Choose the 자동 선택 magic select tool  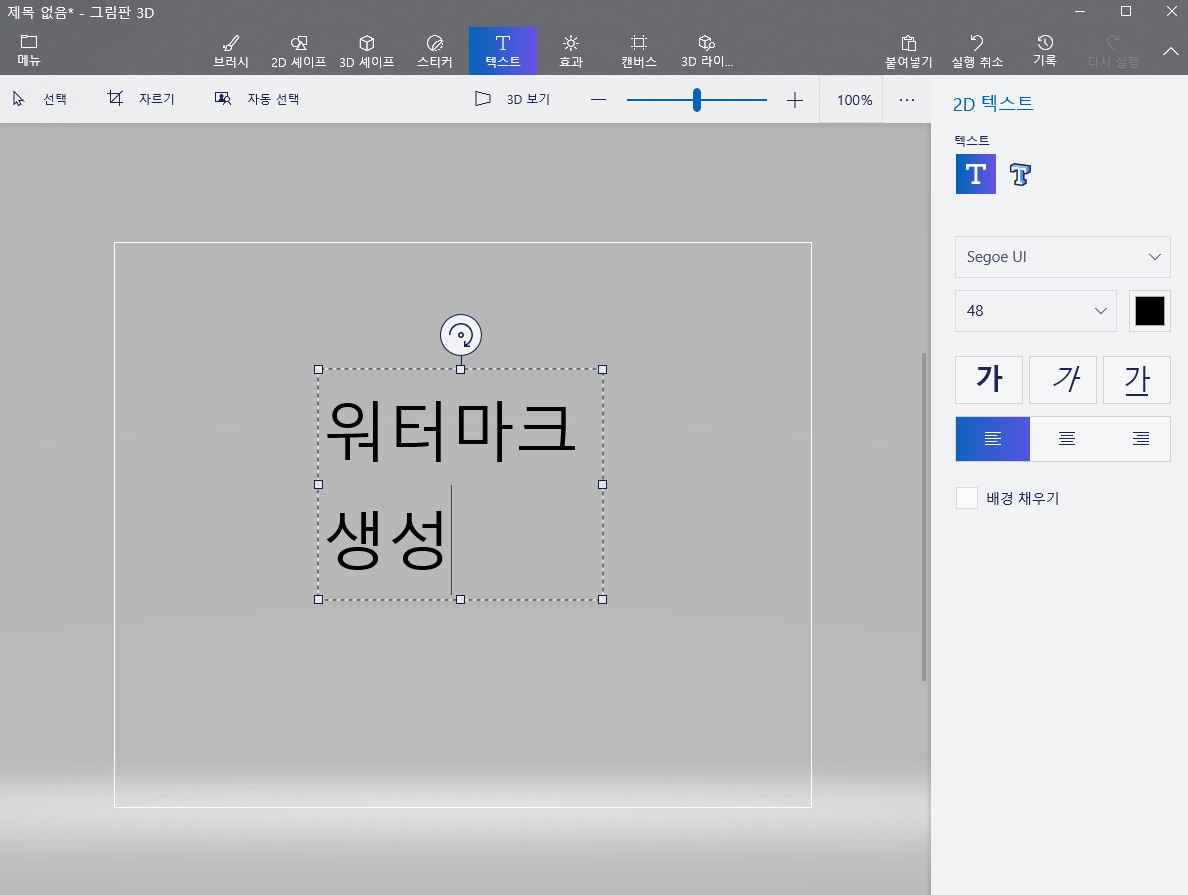tap(257, 99)
